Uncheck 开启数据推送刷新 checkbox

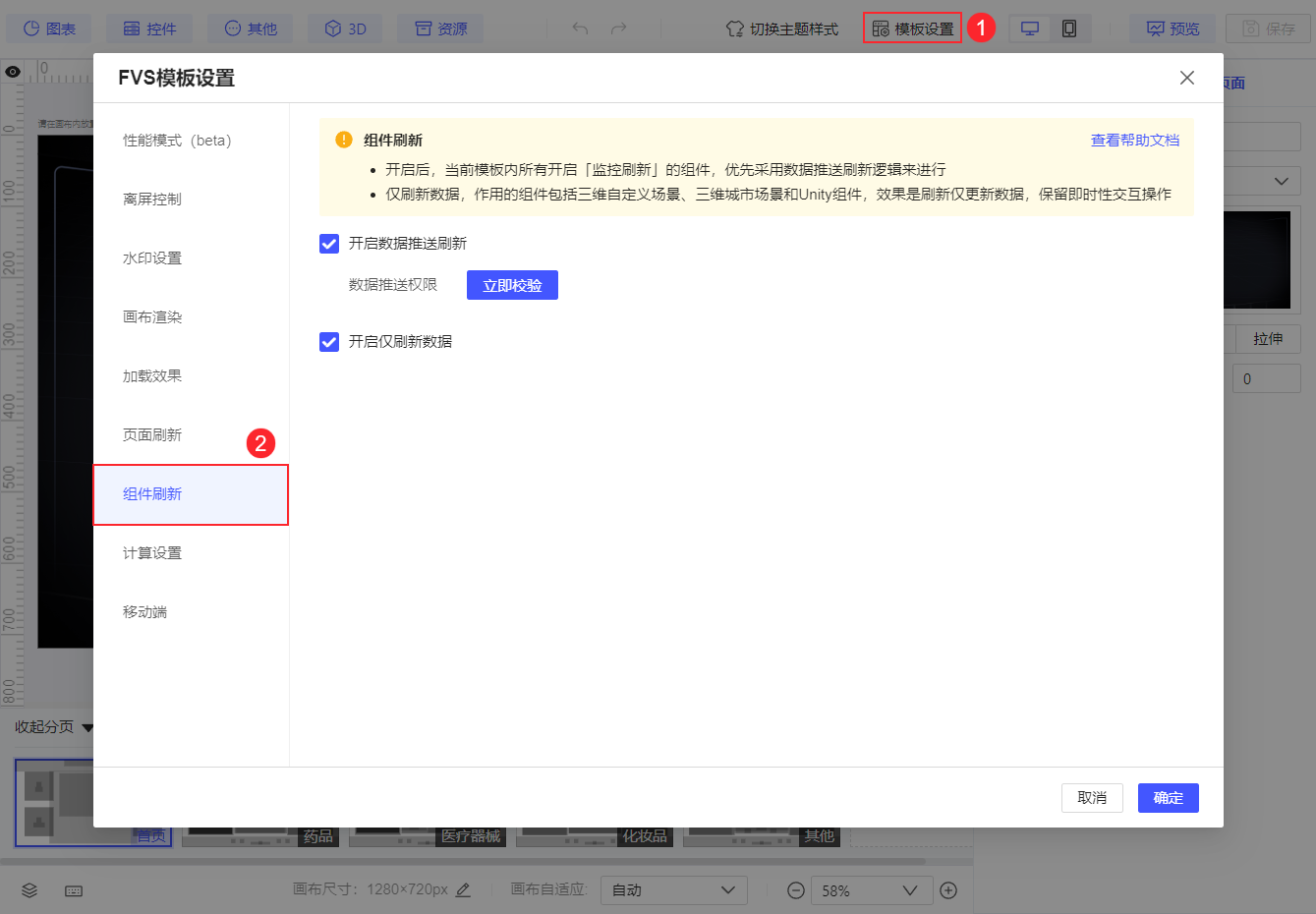coord(329,244)
